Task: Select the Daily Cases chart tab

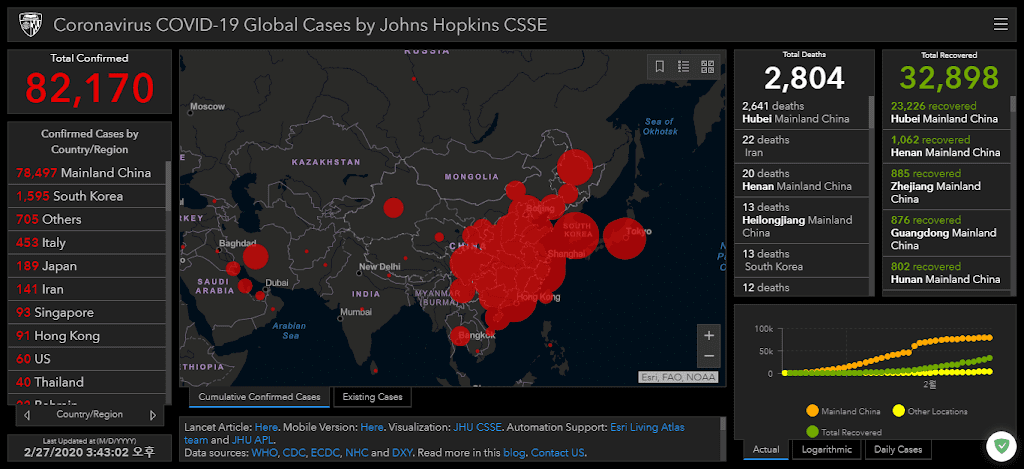Action: [898, 449]
